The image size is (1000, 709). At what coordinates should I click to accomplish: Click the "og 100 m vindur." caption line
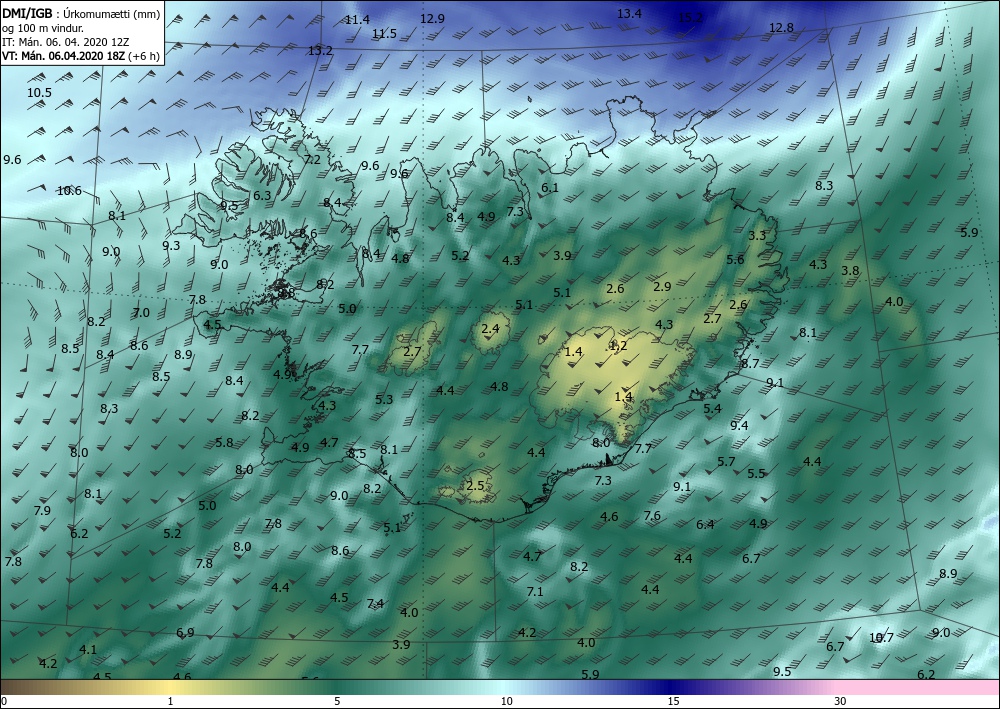(43, 28)
